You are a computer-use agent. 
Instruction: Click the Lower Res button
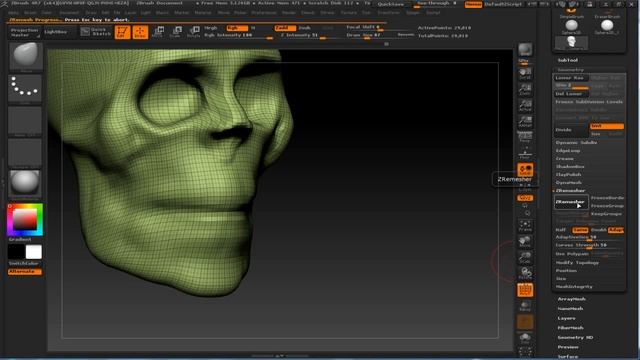coord(571,78)
